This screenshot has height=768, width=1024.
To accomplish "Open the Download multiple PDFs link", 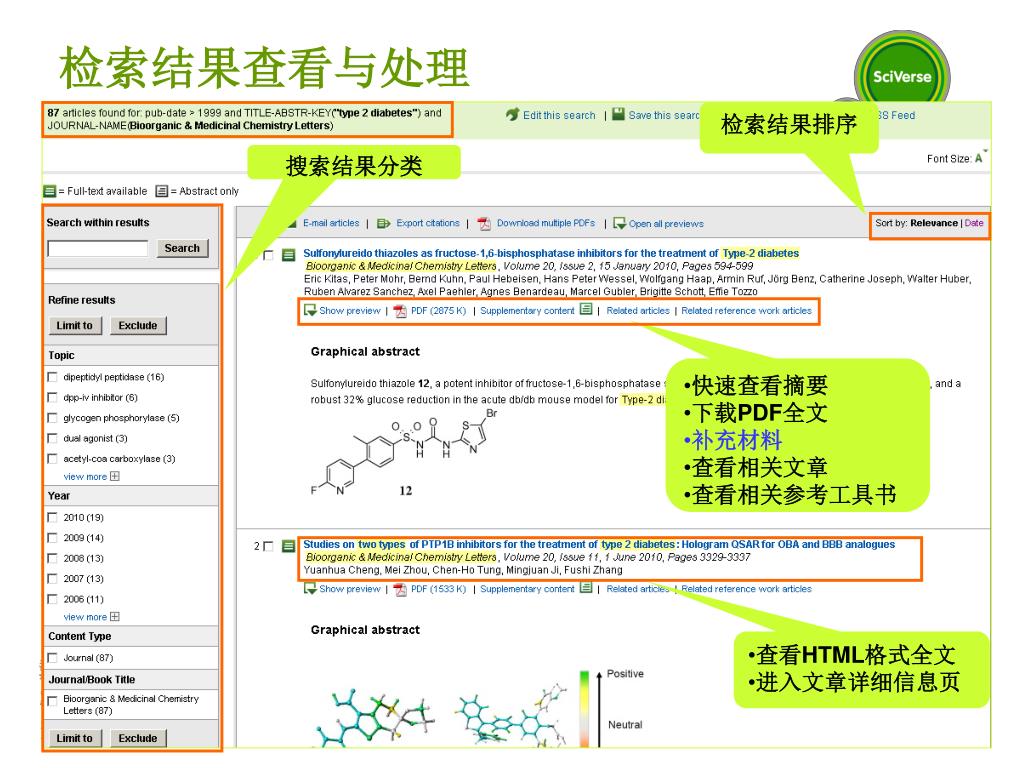I will 546,223.
